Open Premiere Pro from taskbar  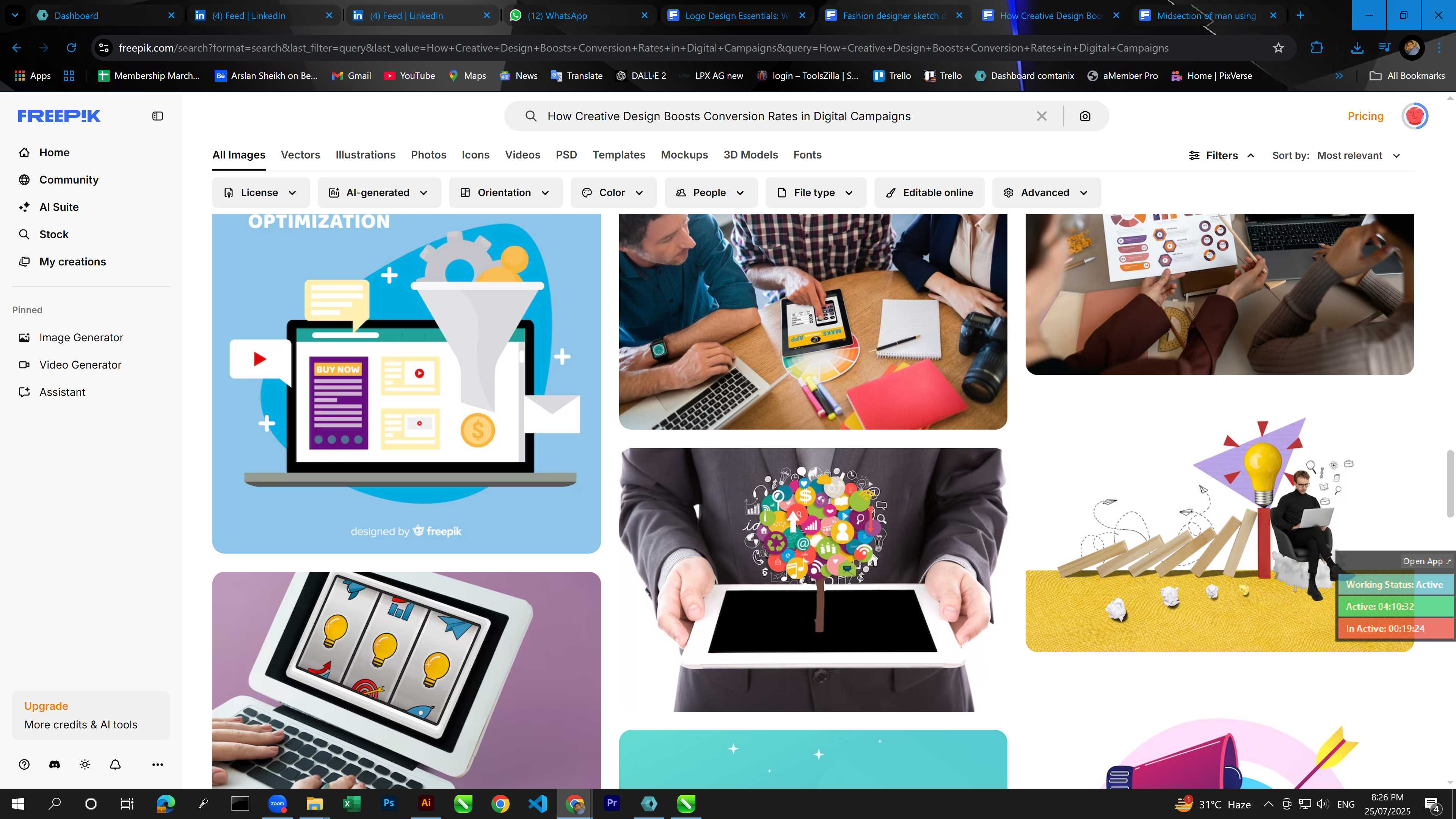[612, 803]
